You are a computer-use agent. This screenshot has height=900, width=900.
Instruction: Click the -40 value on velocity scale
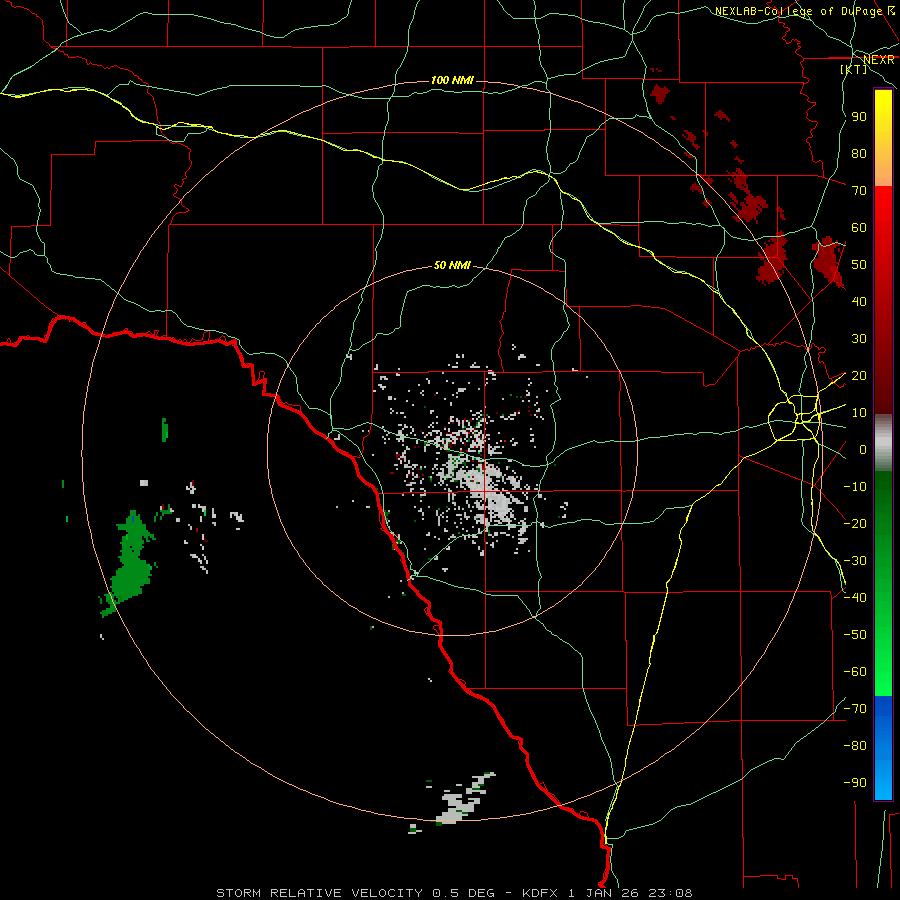[x=855, y=598]
